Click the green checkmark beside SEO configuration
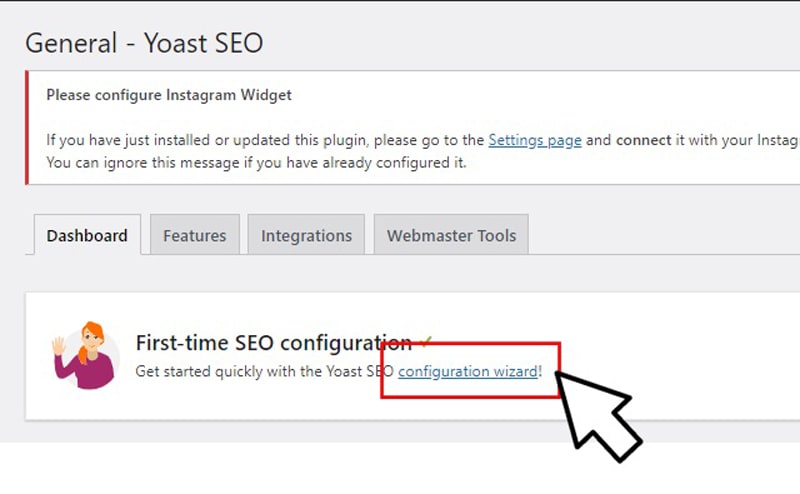 point(426,340)
